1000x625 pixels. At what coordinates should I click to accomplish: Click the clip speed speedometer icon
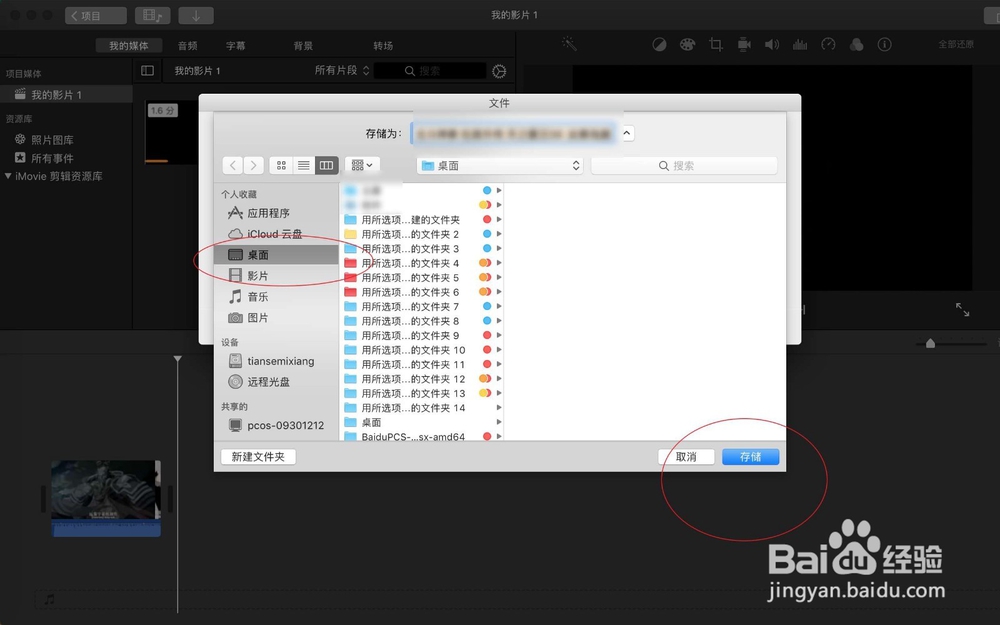pos(829,44)
